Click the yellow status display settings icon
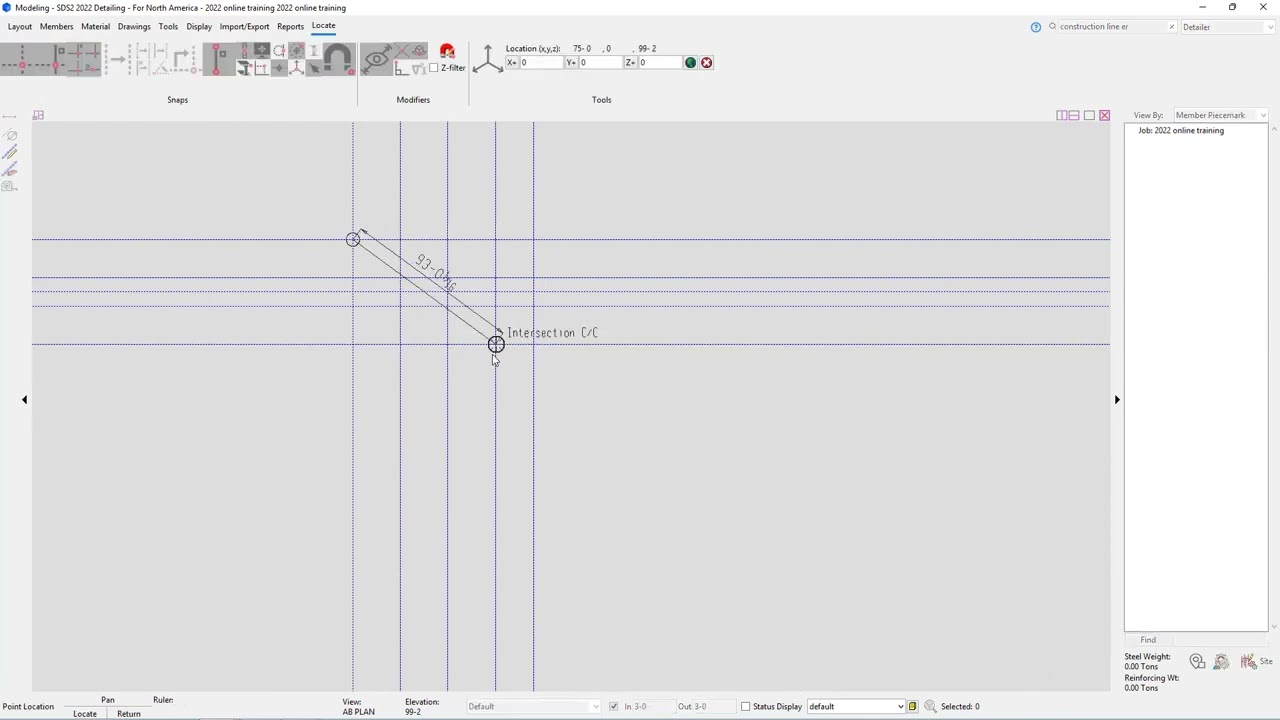The height and width of the screenshot is (720, 1280). pyautogui.click(x=912, y=706)
